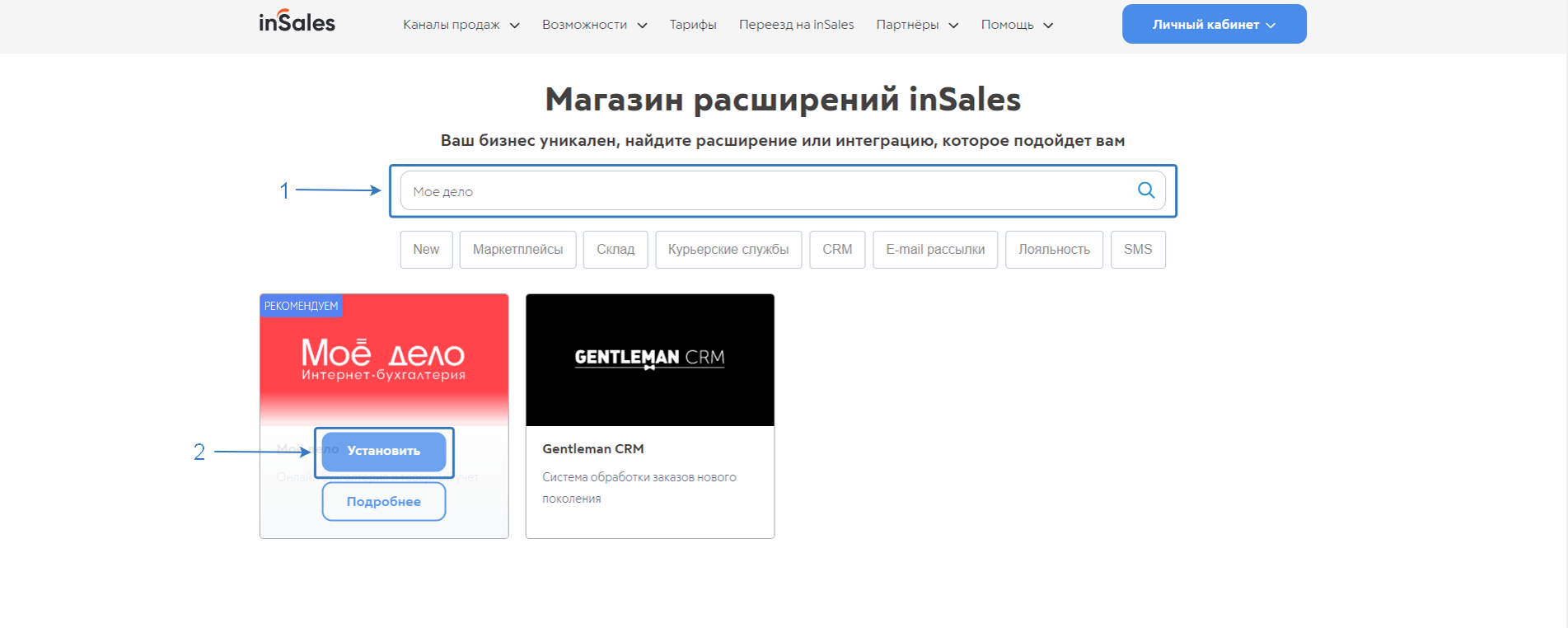Click the Gentleman CRM title
Image resolution: width=1568 pixels, height=628 pixels.
(x=593, y=449)
